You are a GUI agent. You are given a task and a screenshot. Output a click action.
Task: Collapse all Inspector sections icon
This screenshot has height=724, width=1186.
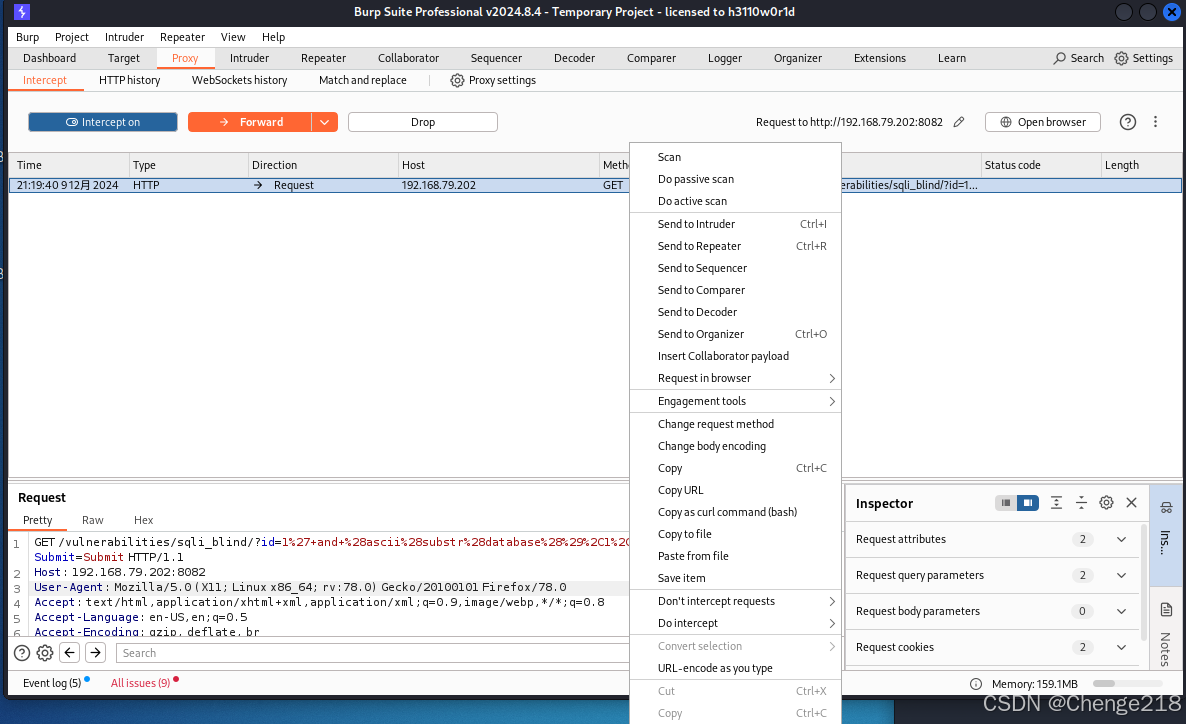pyautogui.click(x=1081, y=502)
